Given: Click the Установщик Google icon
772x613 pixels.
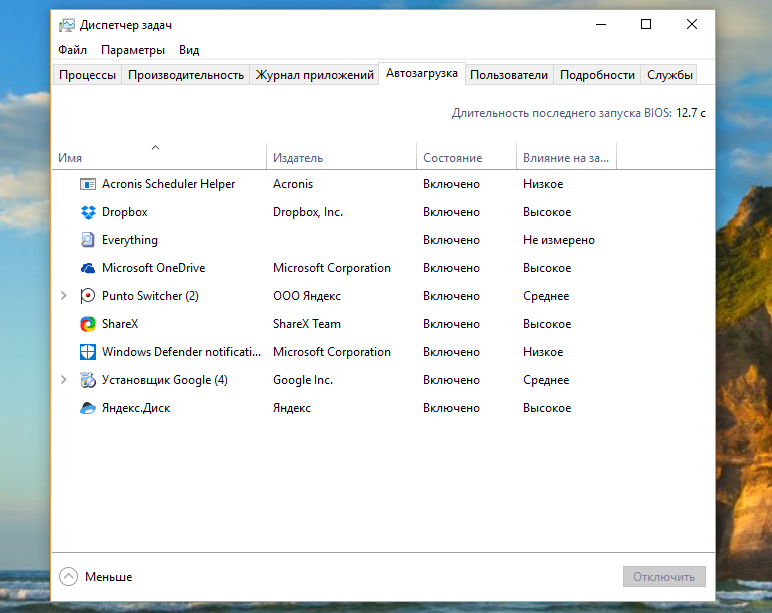Looking at the screenshot, I should point(88,380).
